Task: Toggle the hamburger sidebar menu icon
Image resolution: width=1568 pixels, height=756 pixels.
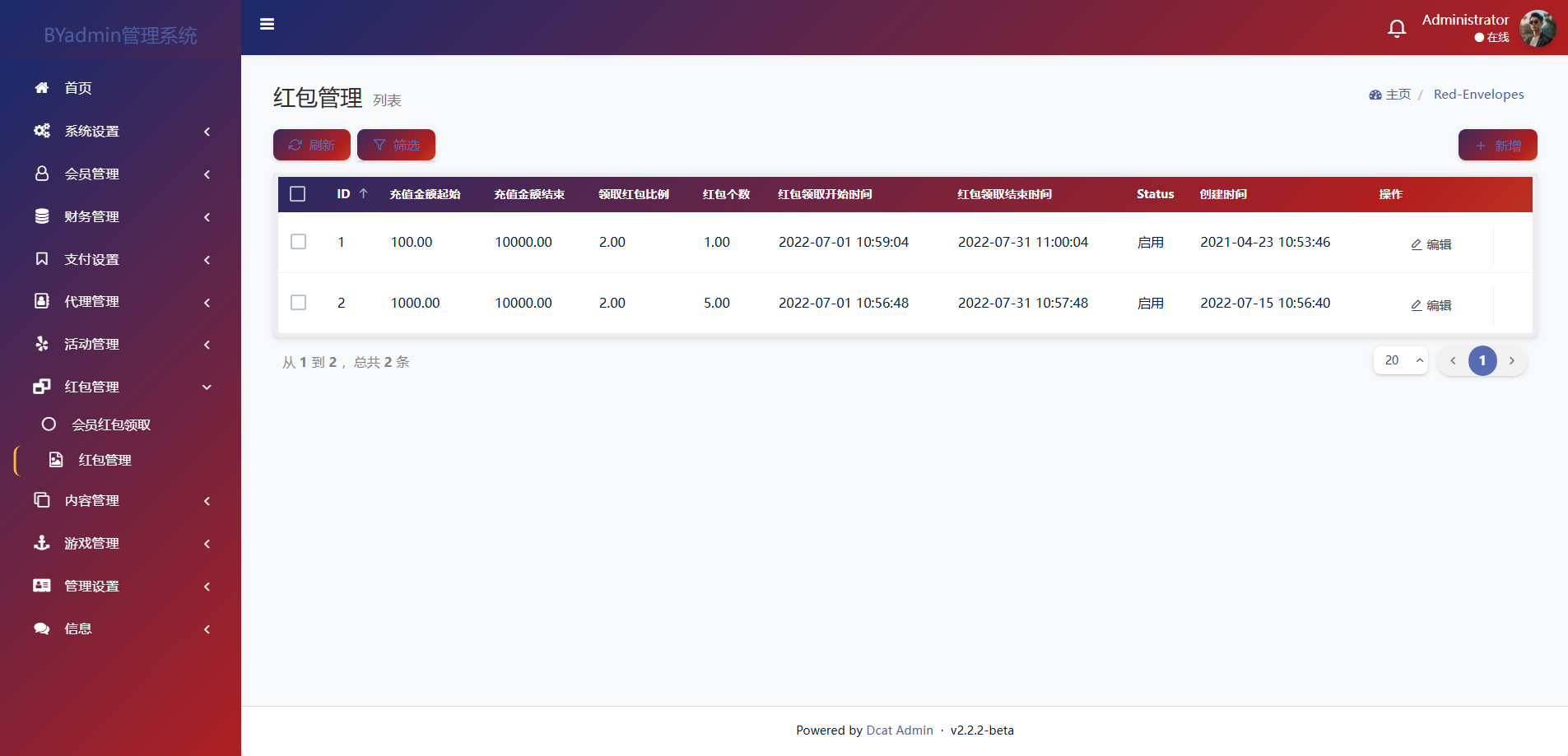Action: pos(267,24)
